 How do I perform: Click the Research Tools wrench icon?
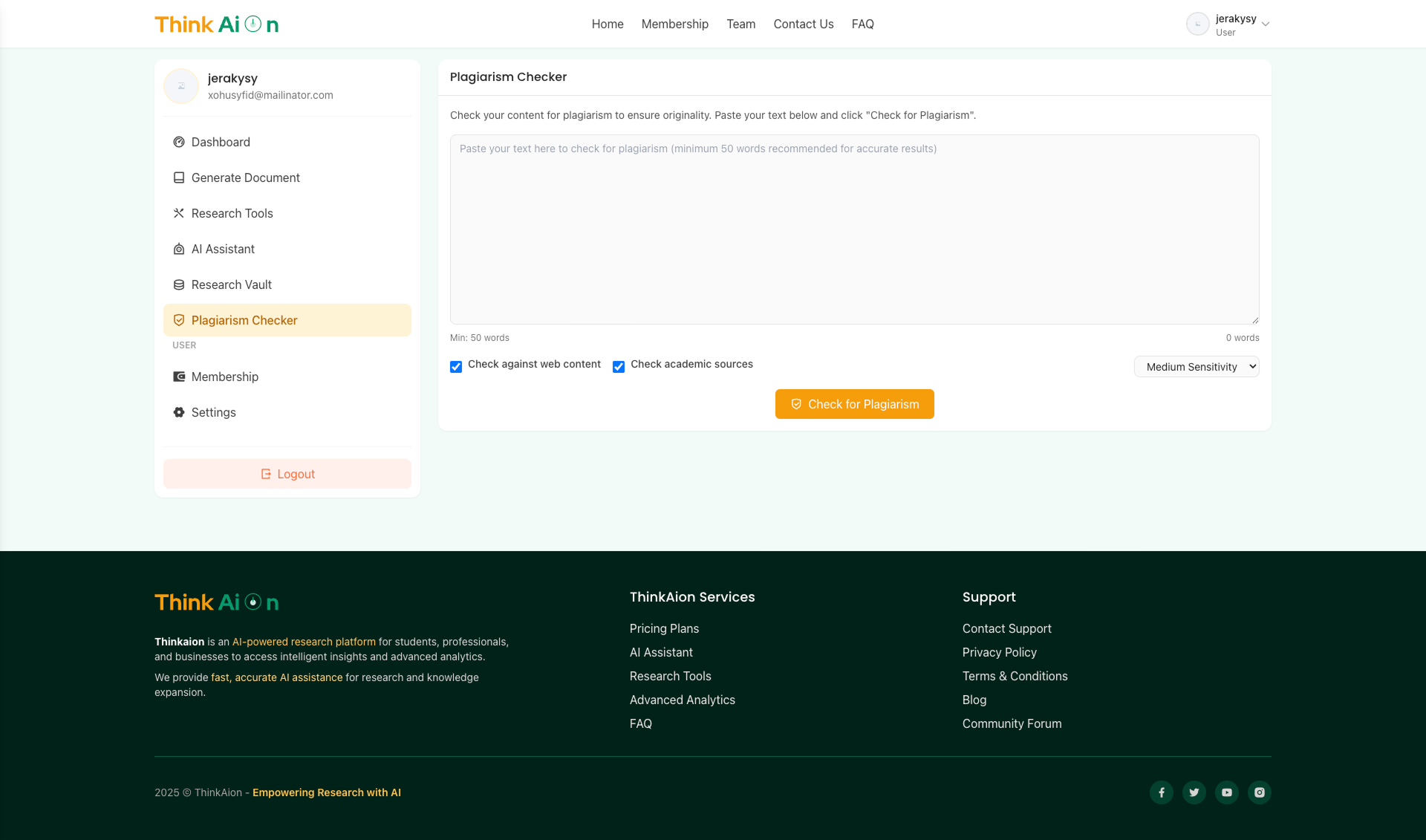coord(178,213)
